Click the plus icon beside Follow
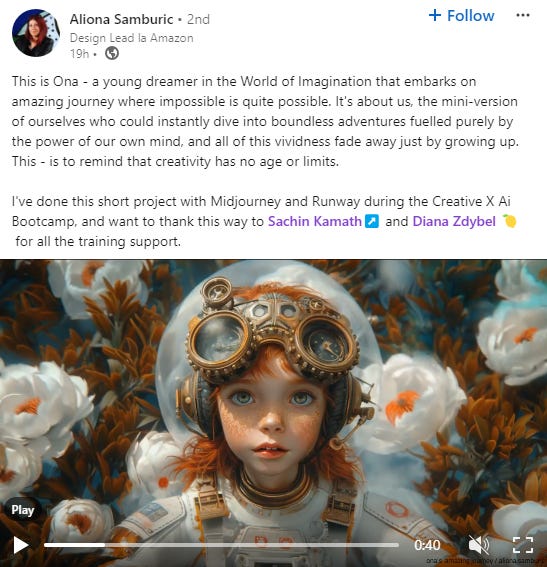 pos(435,15)
